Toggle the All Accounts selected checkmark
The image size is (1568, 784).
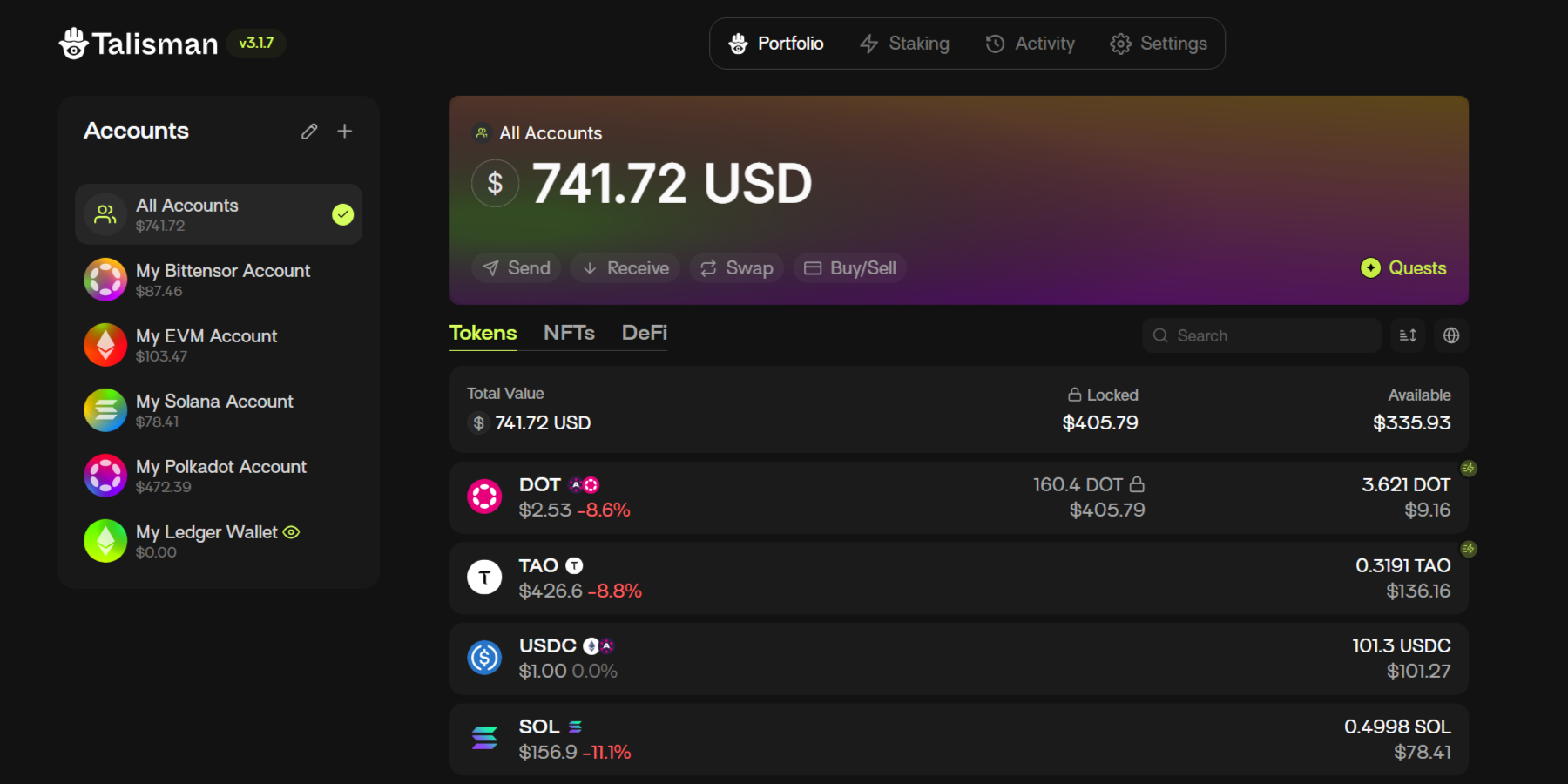pyautogui.click(x=343, y=214)
